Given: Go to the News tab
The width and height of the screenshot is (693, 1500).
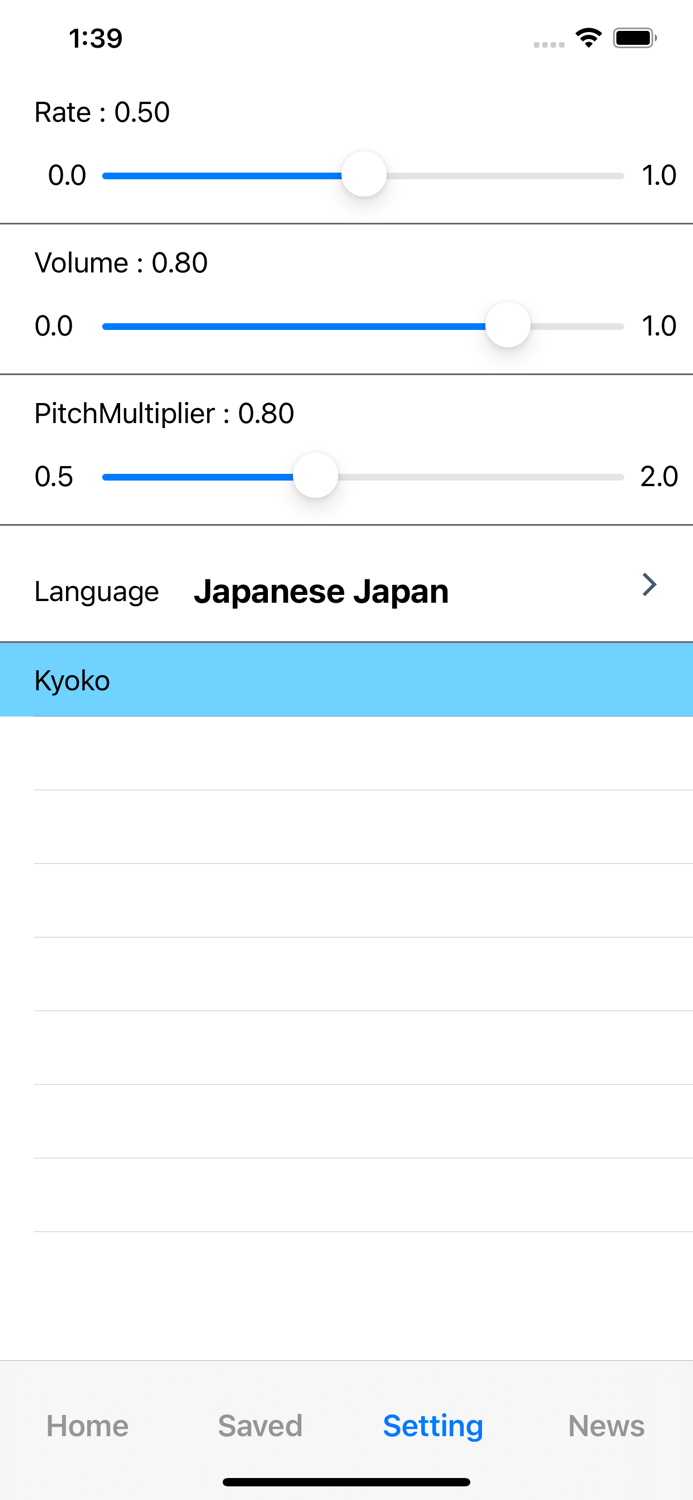Looking at the screenshot, I should (606, 1425).
